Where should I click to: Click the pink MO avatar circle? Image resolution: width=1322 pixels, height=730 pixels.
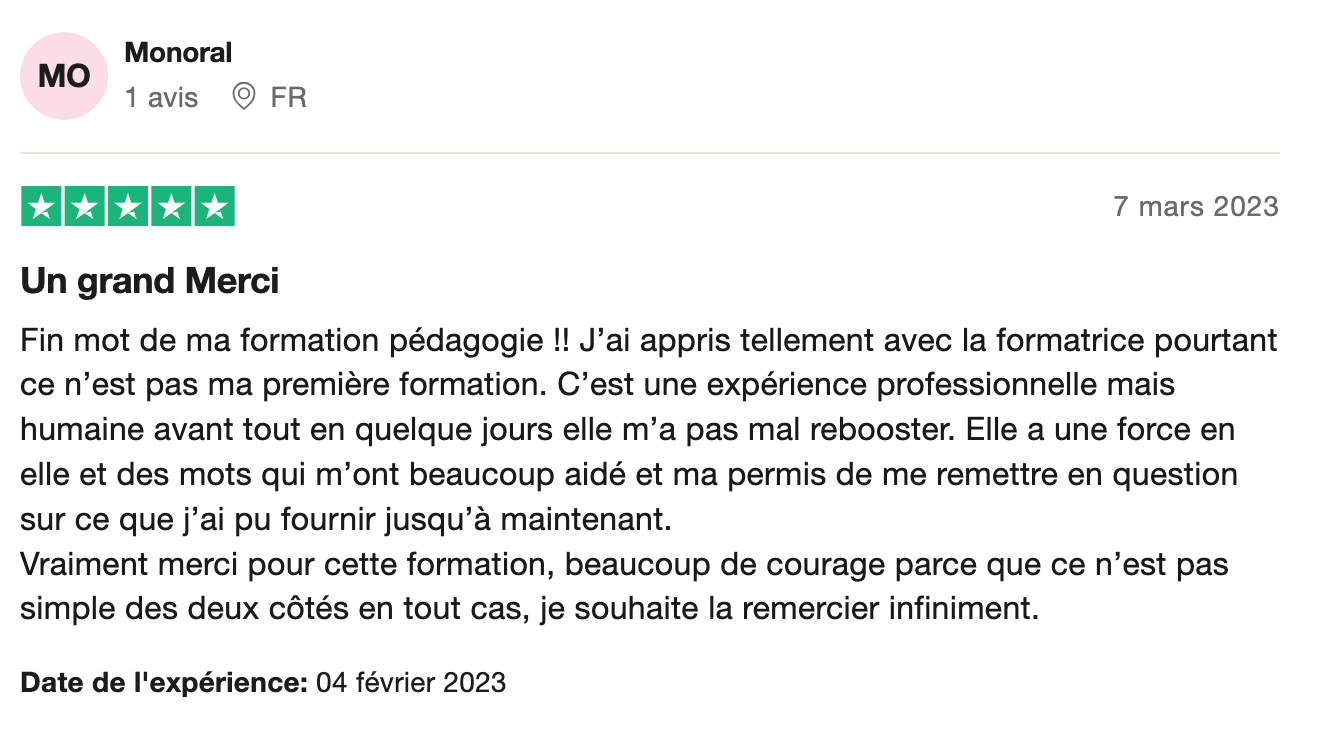click(64, 76)
